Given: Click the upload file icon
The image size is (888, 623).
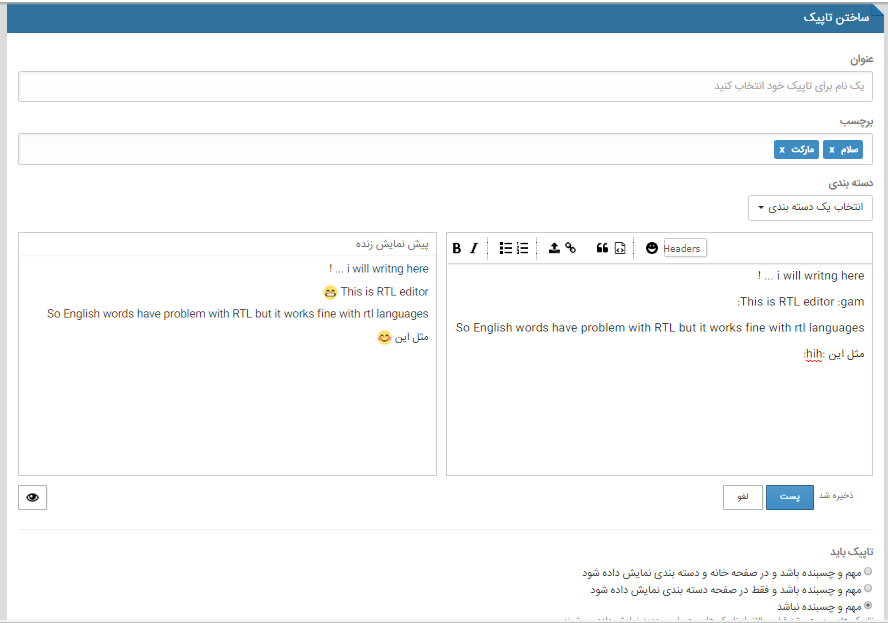Looking at the screenshot, I should [554, 248].
